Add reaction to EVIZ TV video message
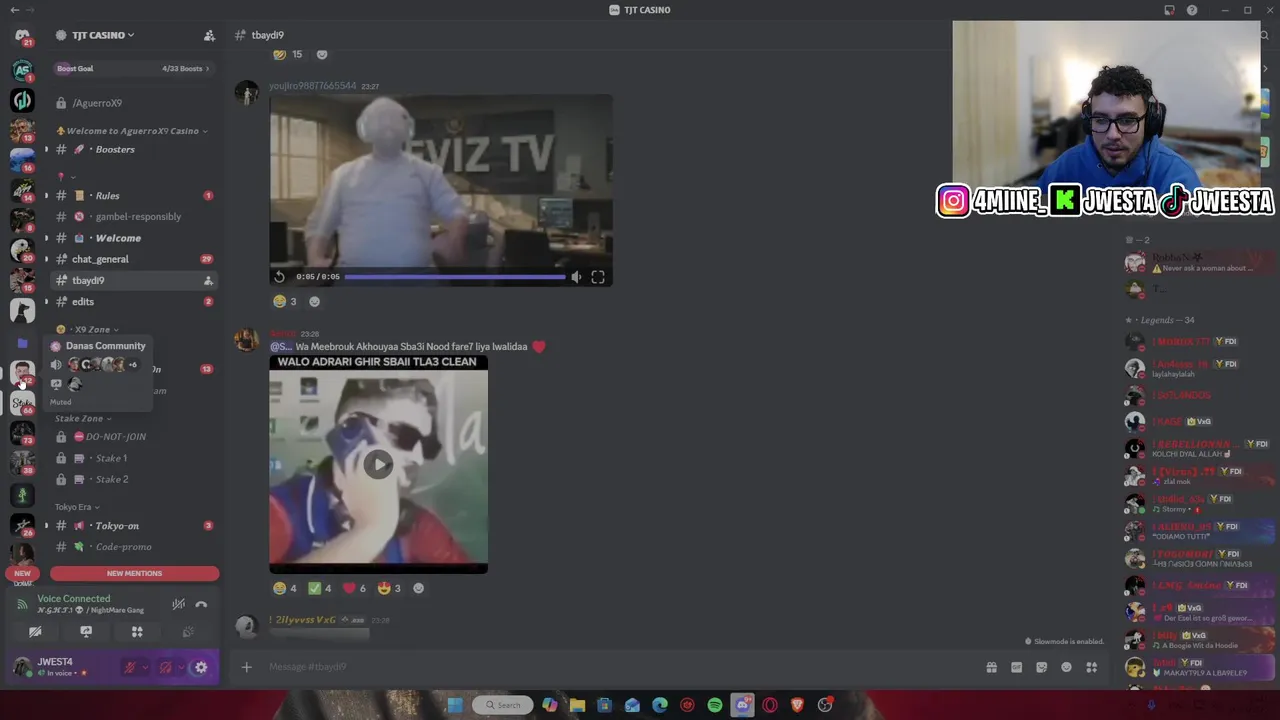This screenshot has width=1280, height=720. [x=314, y=301]
